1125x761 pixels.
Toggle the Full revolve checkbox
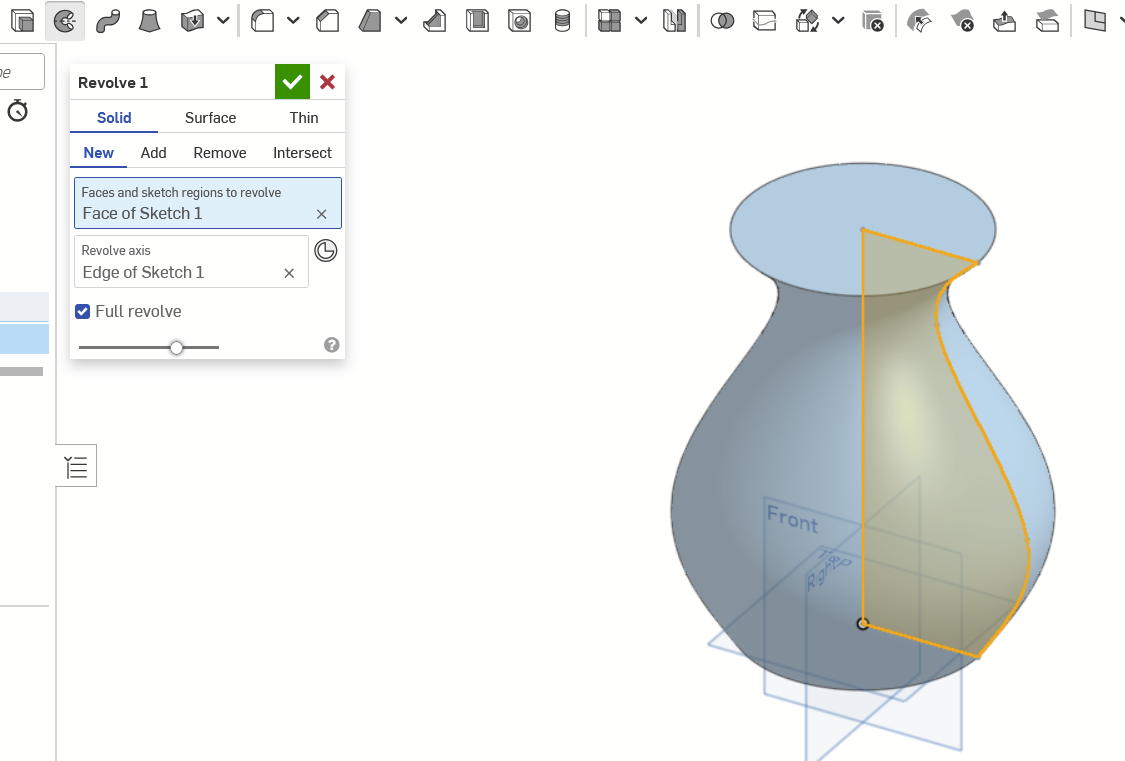click(x=83, y=311)
